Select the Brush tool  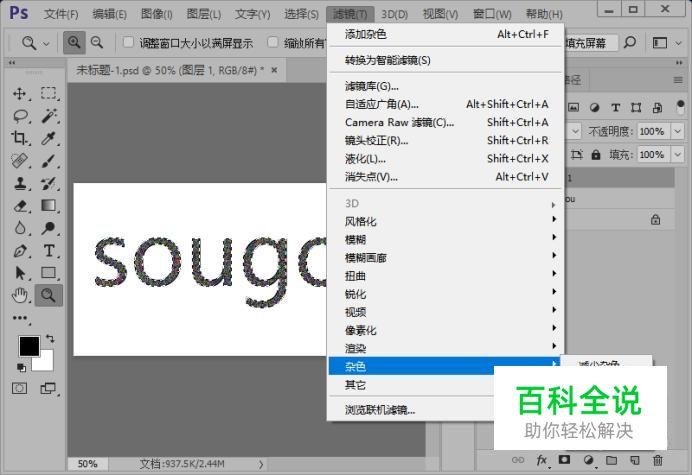pyautogui.click(x=48, y=160)
